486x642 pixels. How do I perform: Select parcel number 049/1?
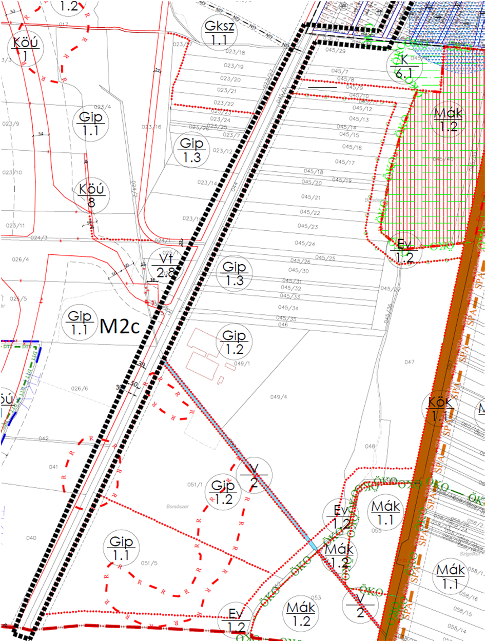click(x=242, y=363)
